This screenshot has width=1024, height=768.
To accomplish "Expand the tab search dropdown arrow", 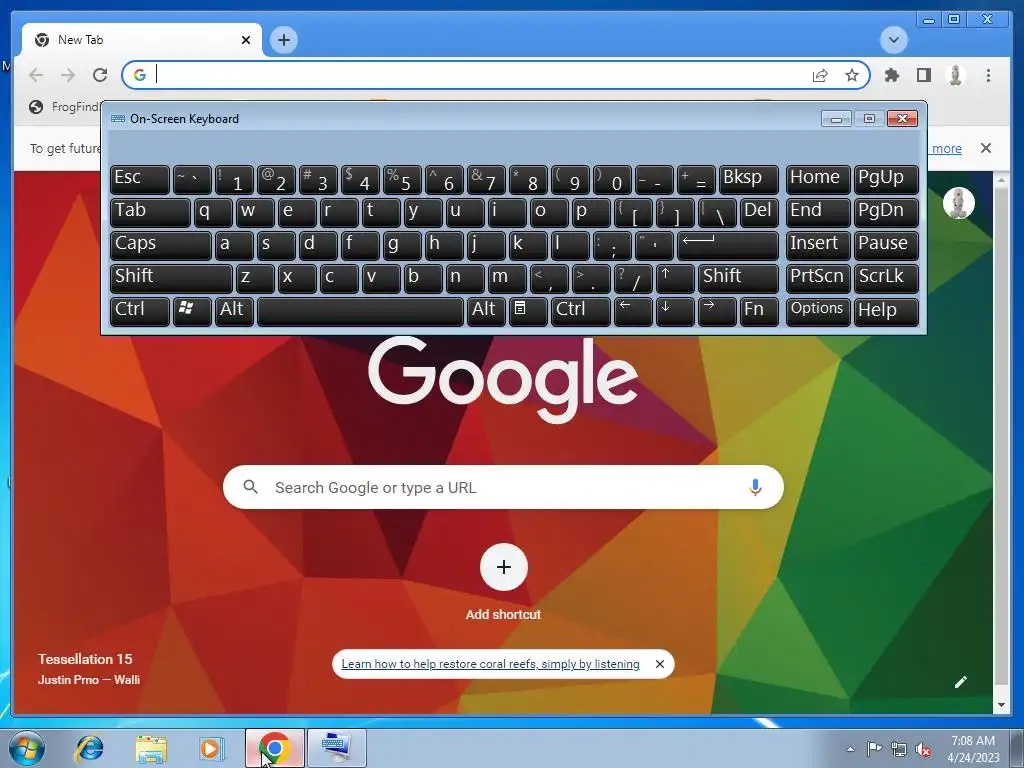I will pyautogui.click(x=893, y=40).
